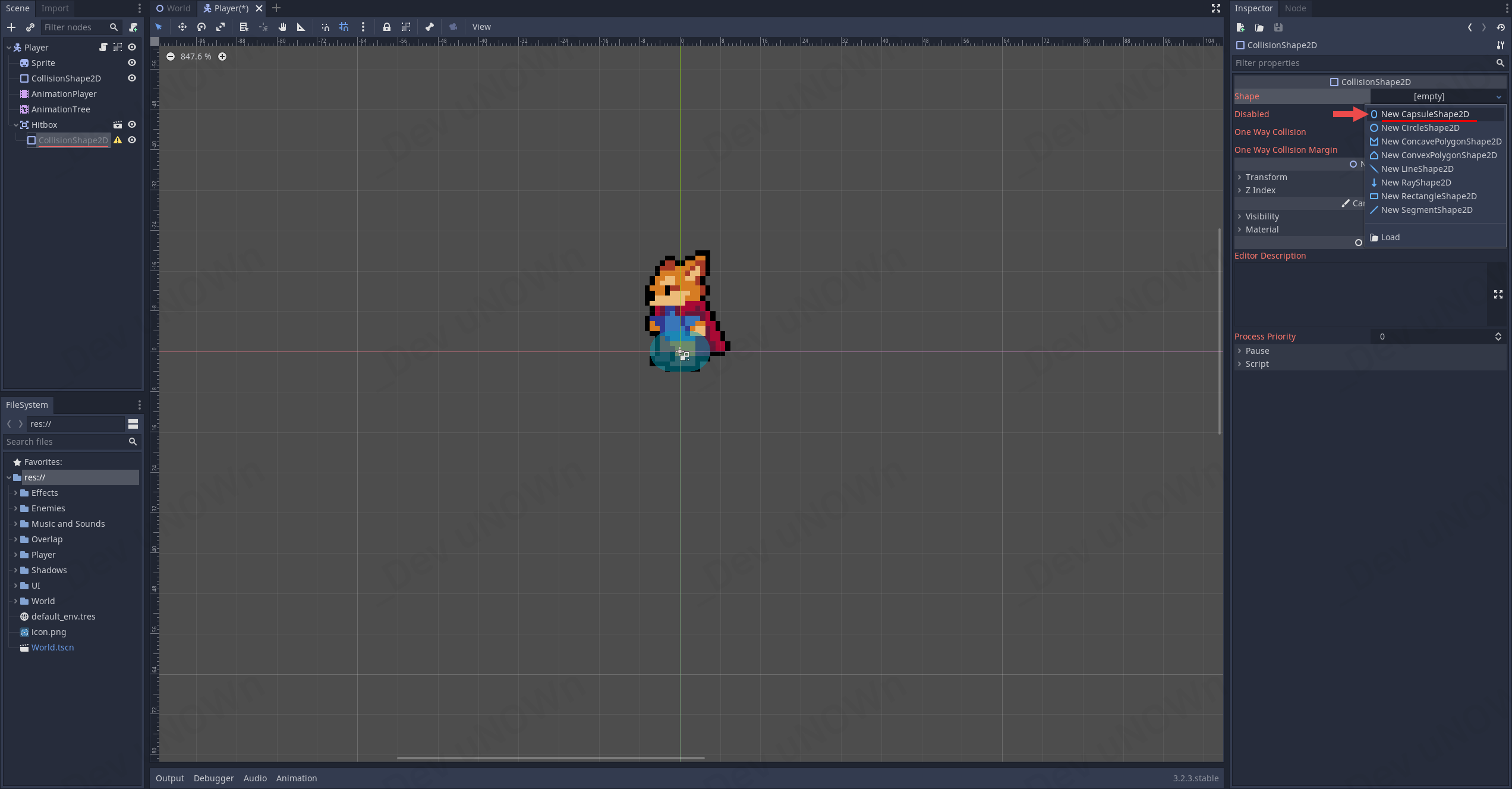Lock the selected object in place

[x=387, y=27]
